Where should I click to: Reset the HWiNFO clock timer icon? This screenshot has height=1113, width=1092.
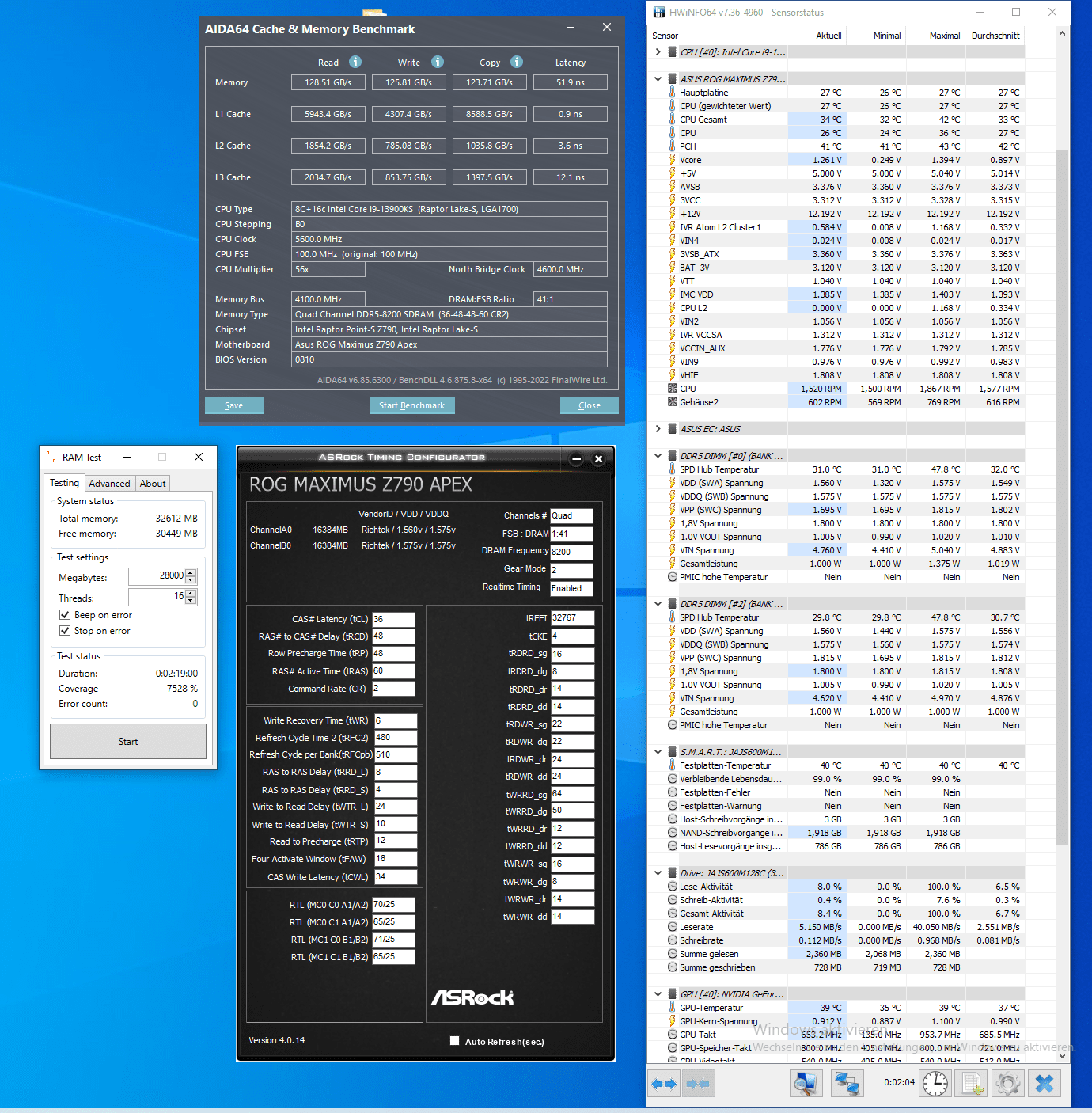[935, 1084]
